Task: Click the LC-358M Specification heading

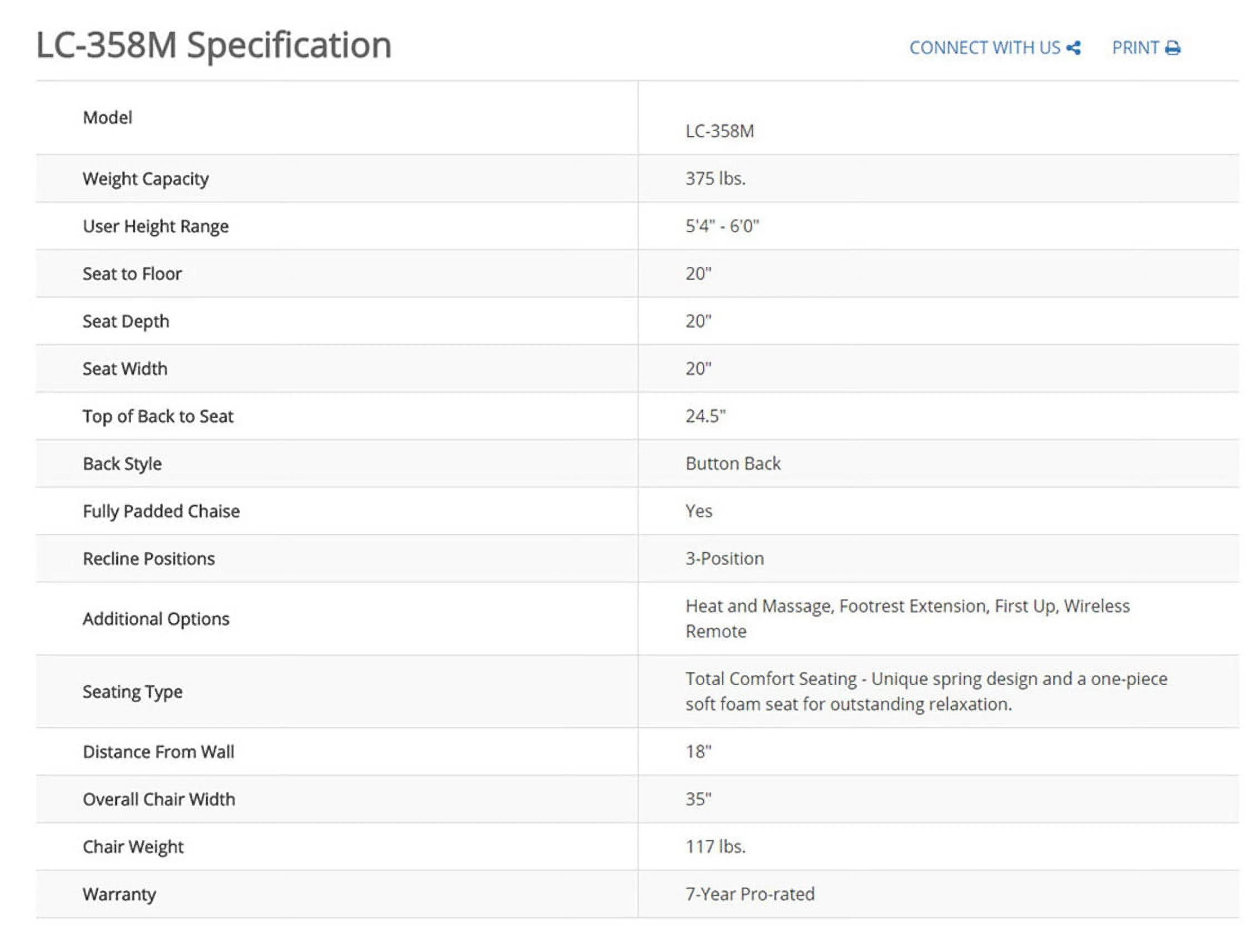Action: (x=214, y=46)
